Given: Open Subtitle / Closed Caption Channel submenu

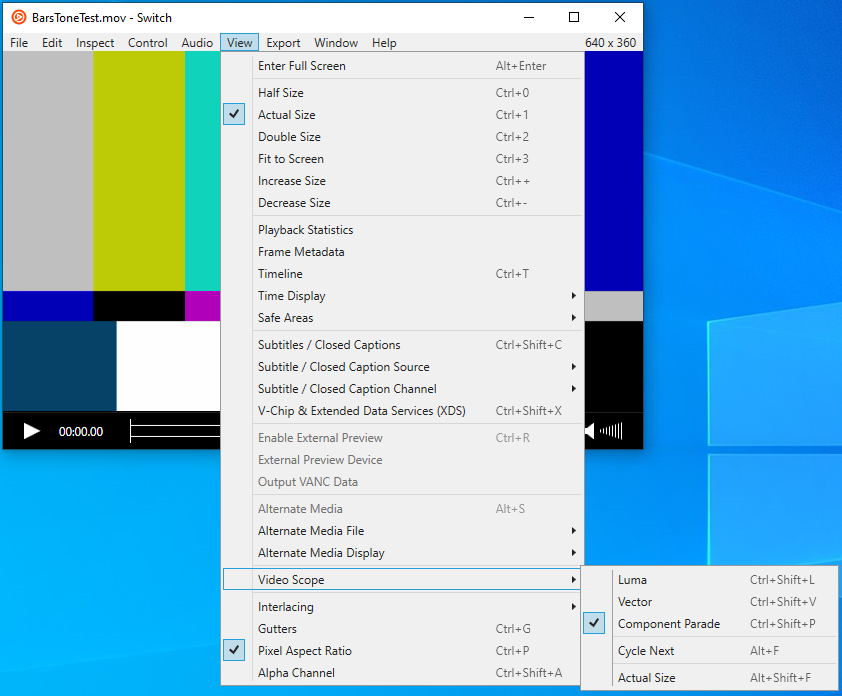Looking at the screenshot, I should click(x=402, y=389).
